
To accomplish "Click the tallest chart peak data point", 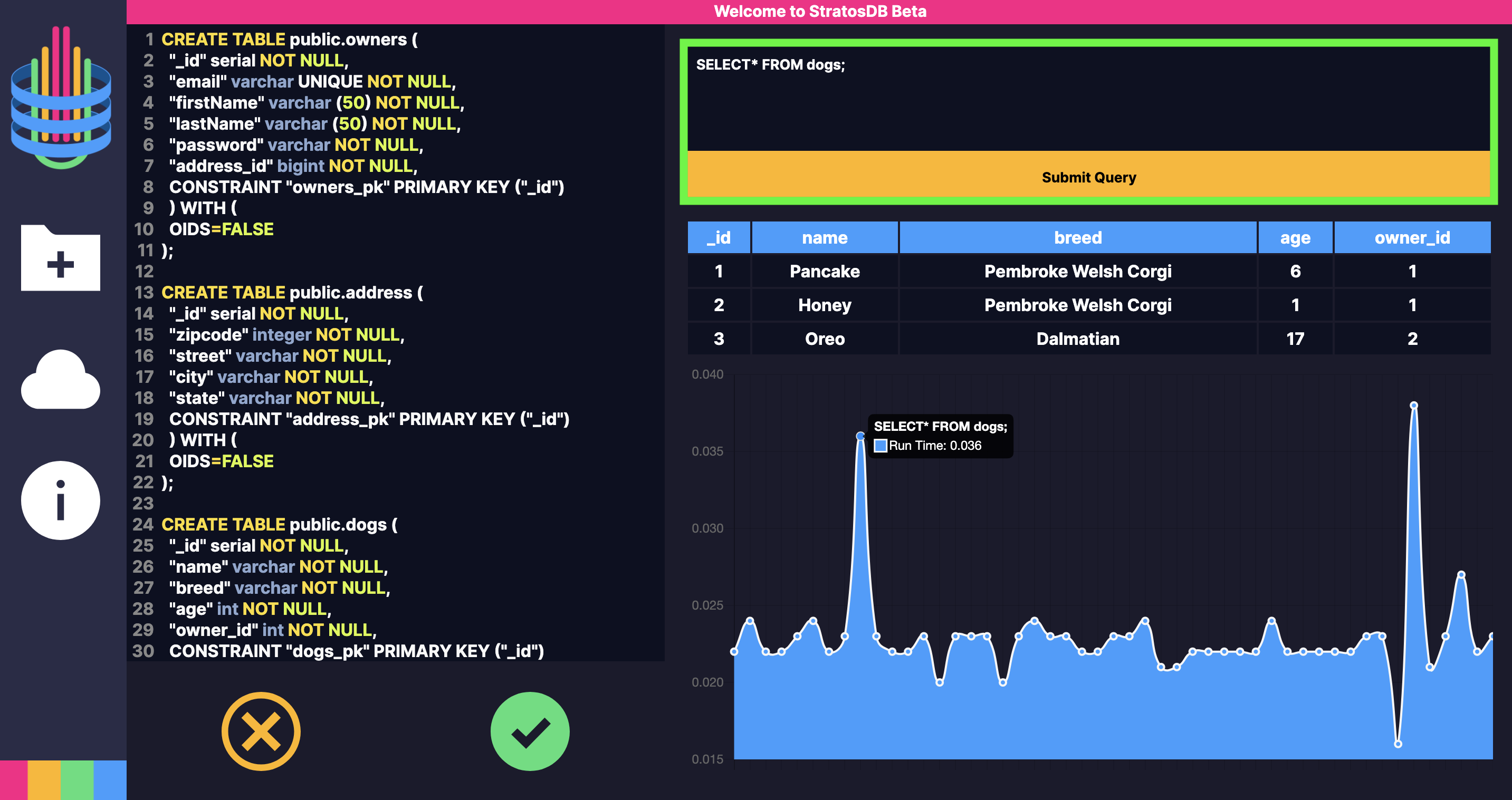I will [1413, 406].
